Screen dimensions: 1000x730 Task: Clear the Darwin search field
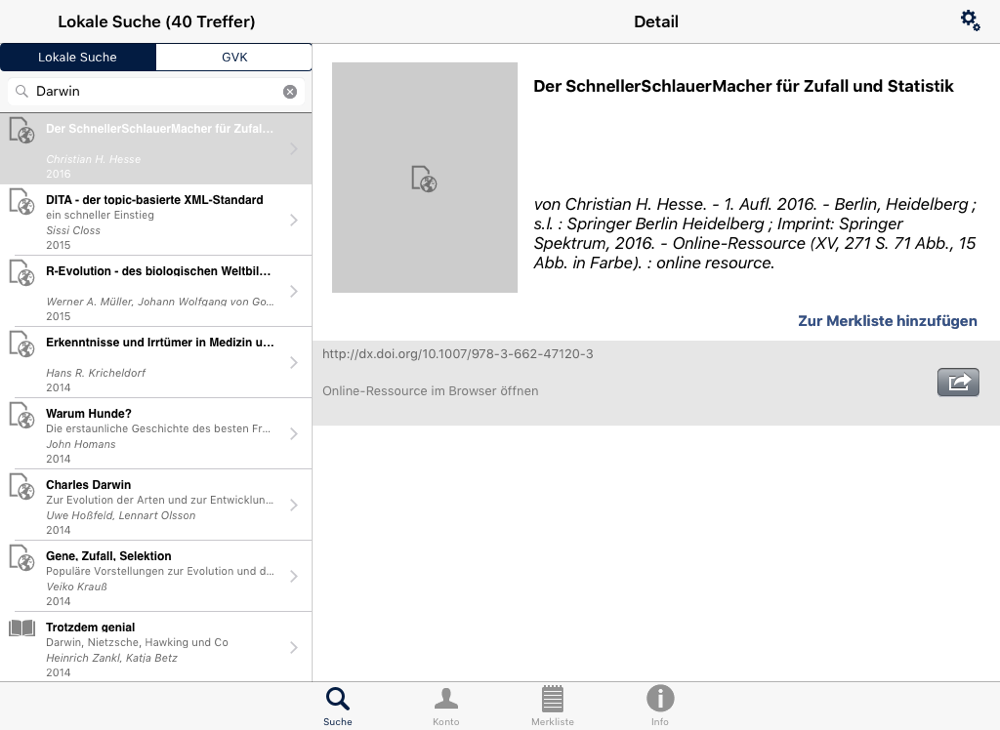tap(290, 92)
